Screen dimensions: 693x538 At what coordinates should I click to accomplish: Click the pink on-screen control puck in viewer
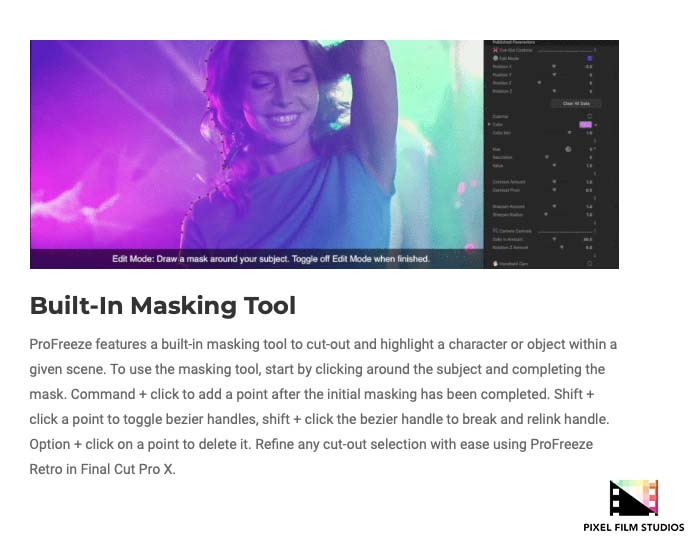point(470,247)
